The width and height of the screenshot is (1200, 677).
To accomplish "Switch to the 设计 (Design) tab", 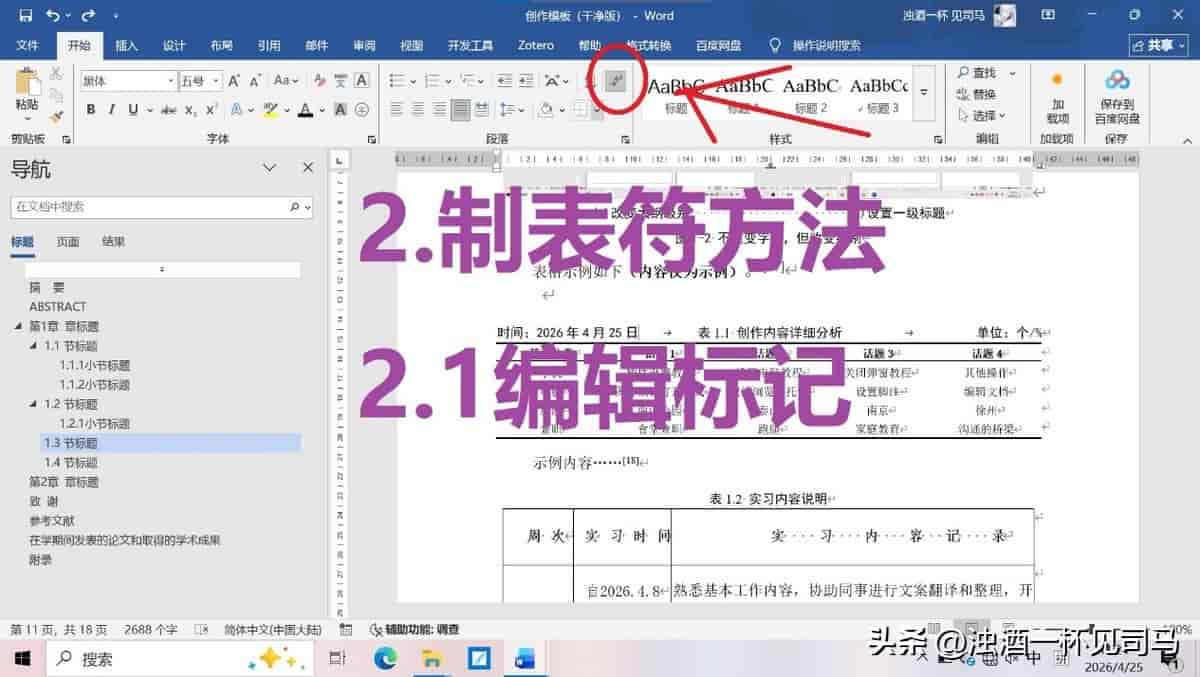I will (x=174, y=45).
